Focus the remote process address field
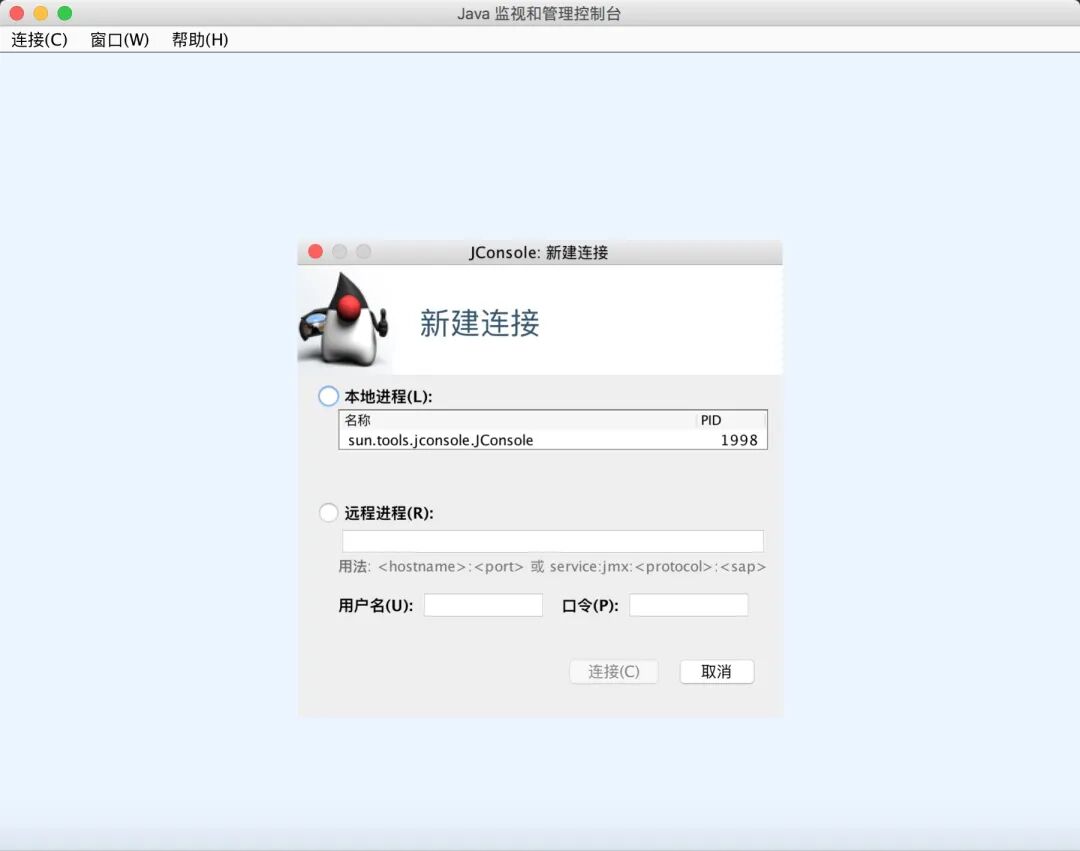 pyautogui.click(x=553, y=540)
